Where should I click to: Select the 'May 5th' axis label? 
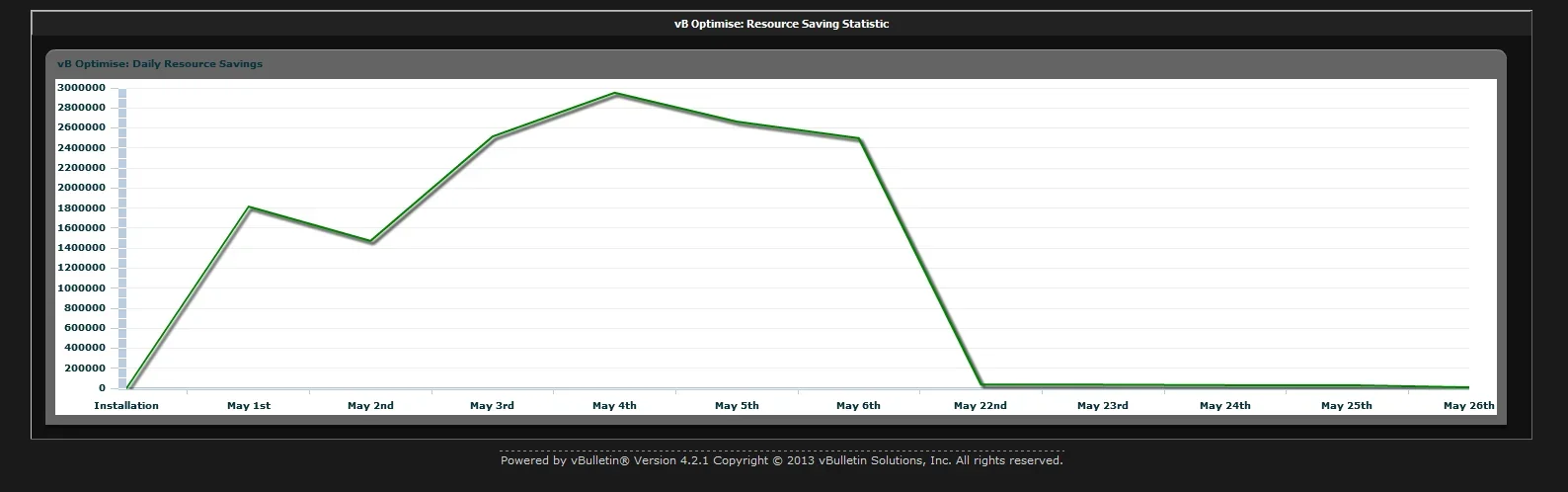pyautogui.click(x=737, y=406)
